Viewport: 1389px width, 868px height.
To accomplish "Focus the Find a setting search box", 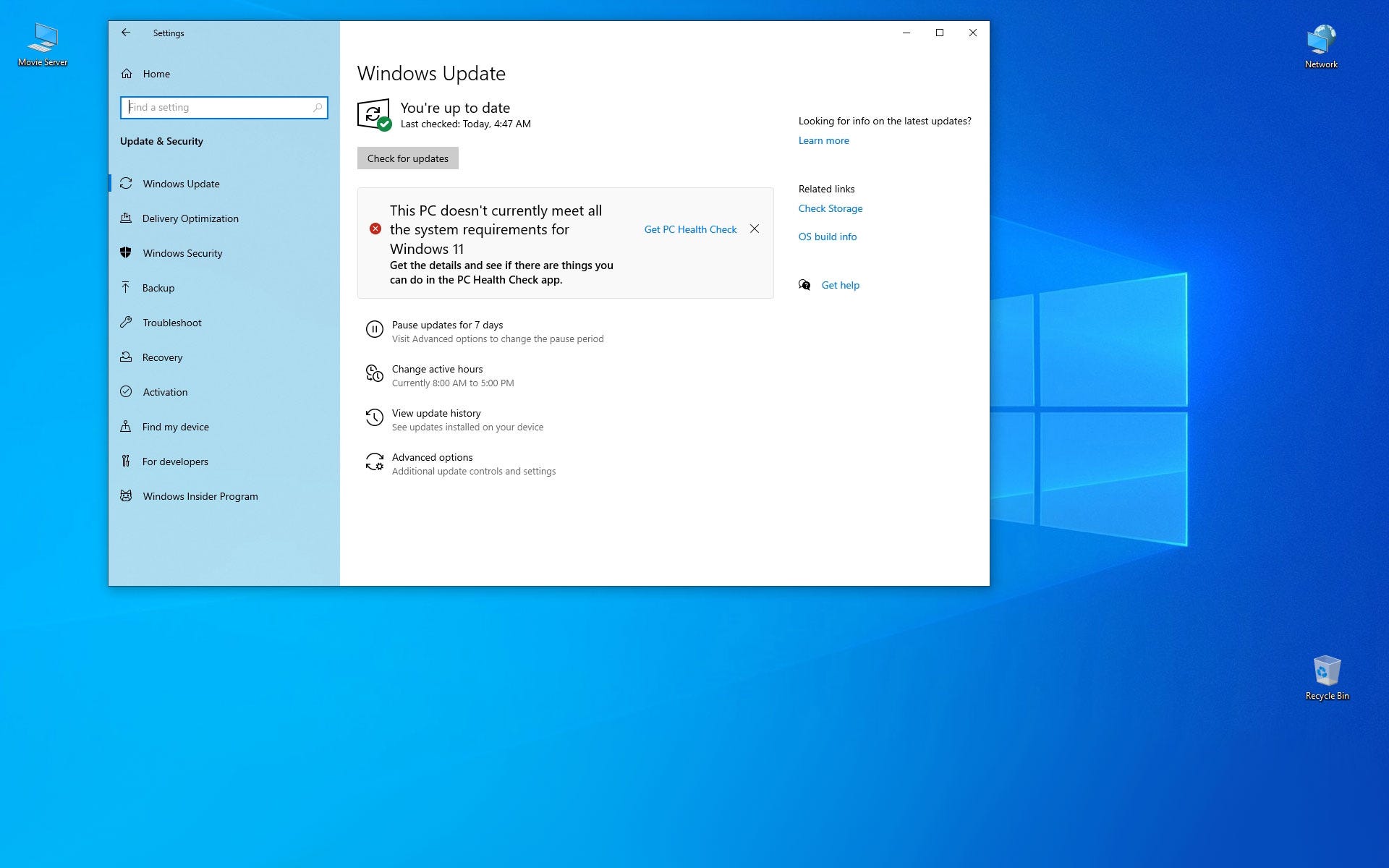I will click(224, 108).
